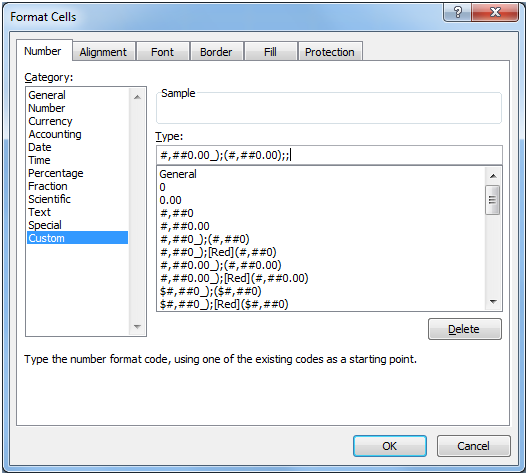528x475 pixels.
Task: Click the Type list scroll-down arrow
Action: click(x=493, y=302)
